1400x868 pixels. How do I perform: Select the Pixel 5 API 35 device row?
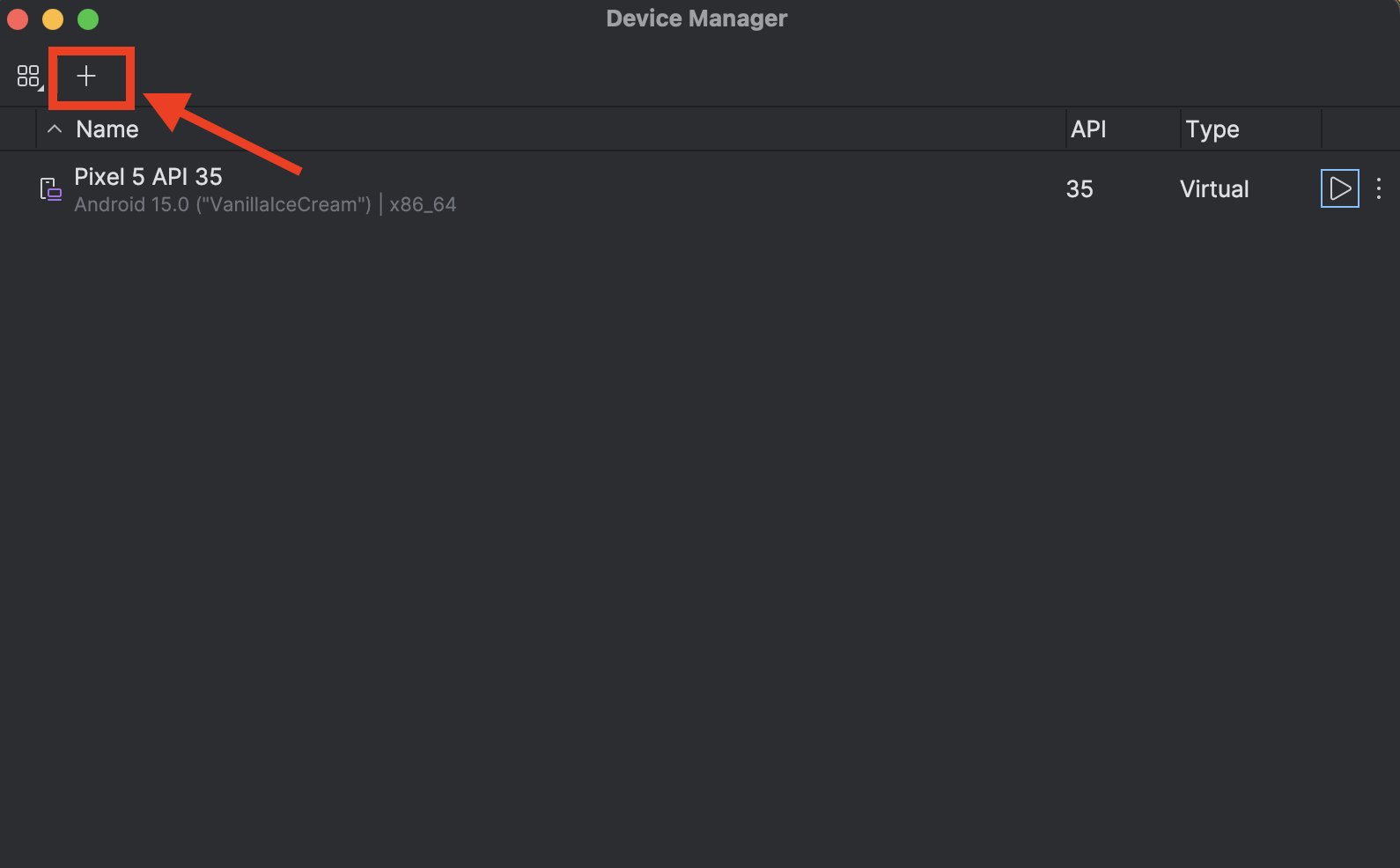[x=700, y=189]
